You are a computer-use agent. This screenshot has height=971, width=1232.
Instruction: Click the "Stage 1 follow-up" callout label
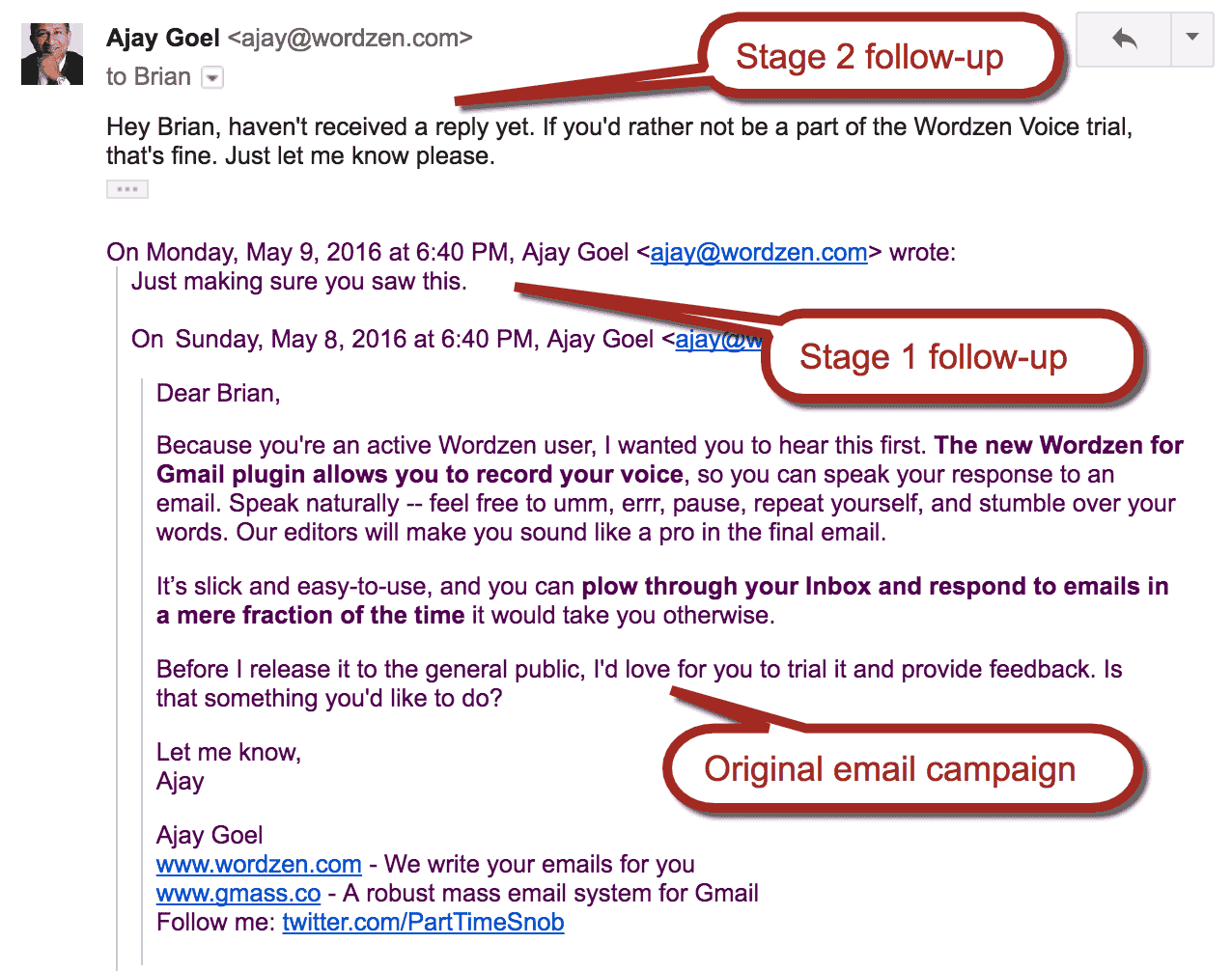coord(933,357)
